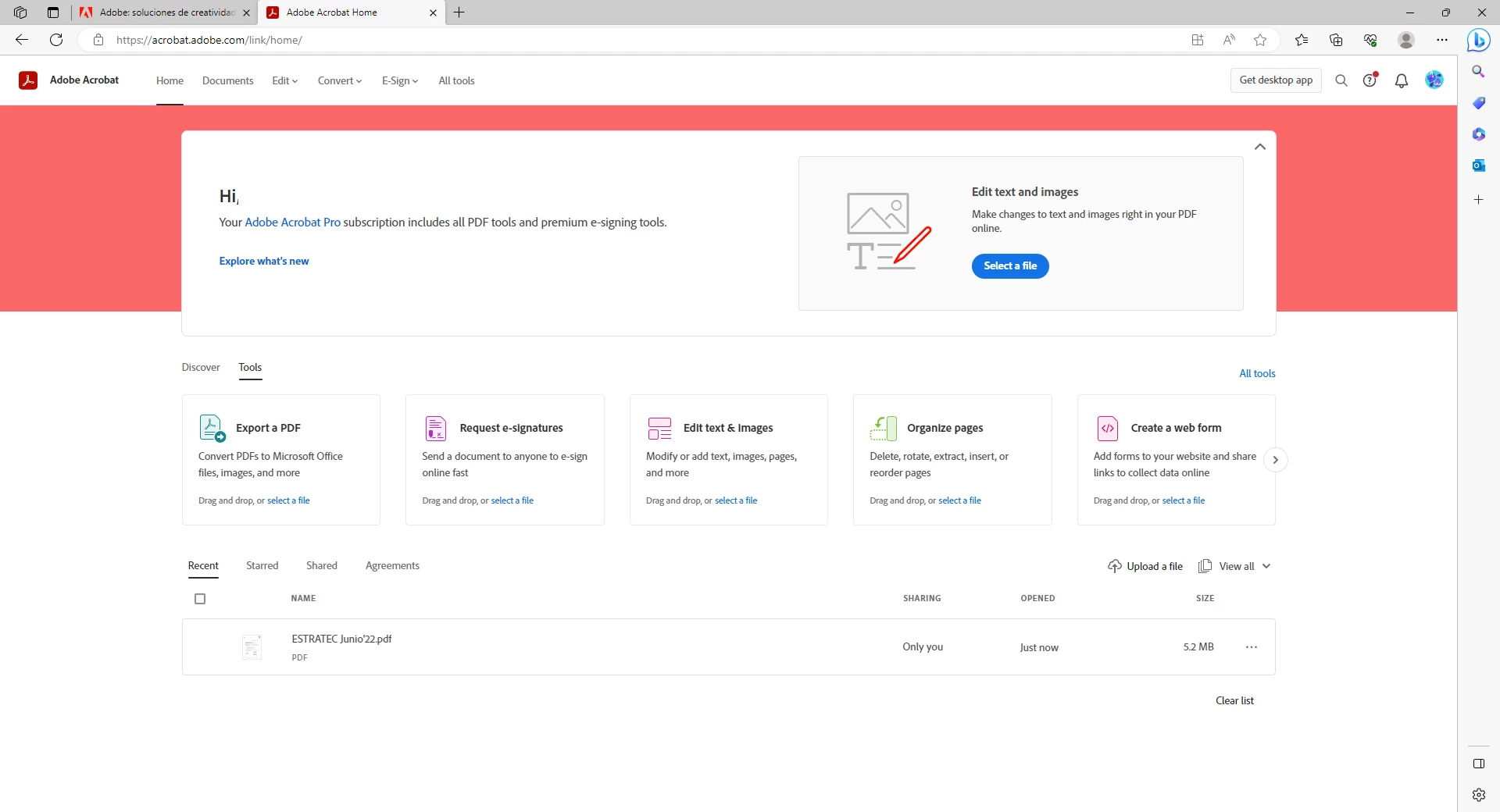Expand the Convert dropdown menu
Image resolution: width=1500 pixels, height=812 pixels.
click(340, 80)
